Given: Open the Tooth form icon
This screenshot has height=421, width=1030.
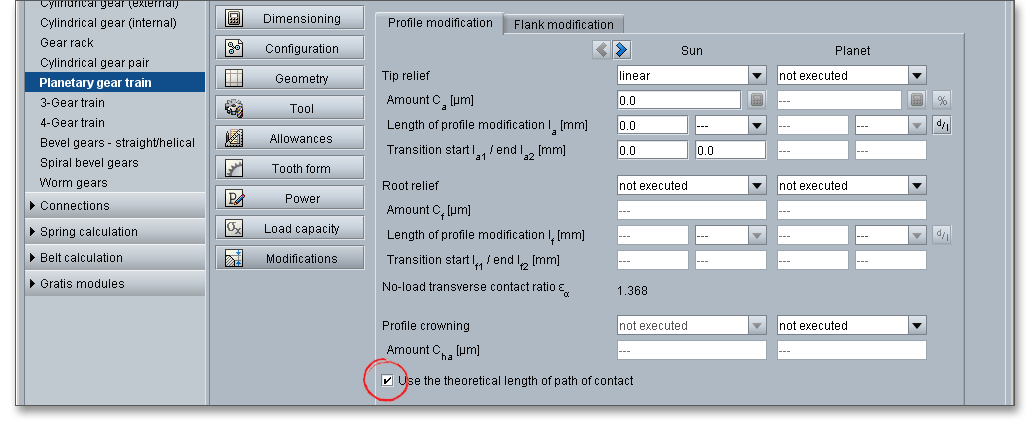Looking at the screenshot, I should pos(235,169).
